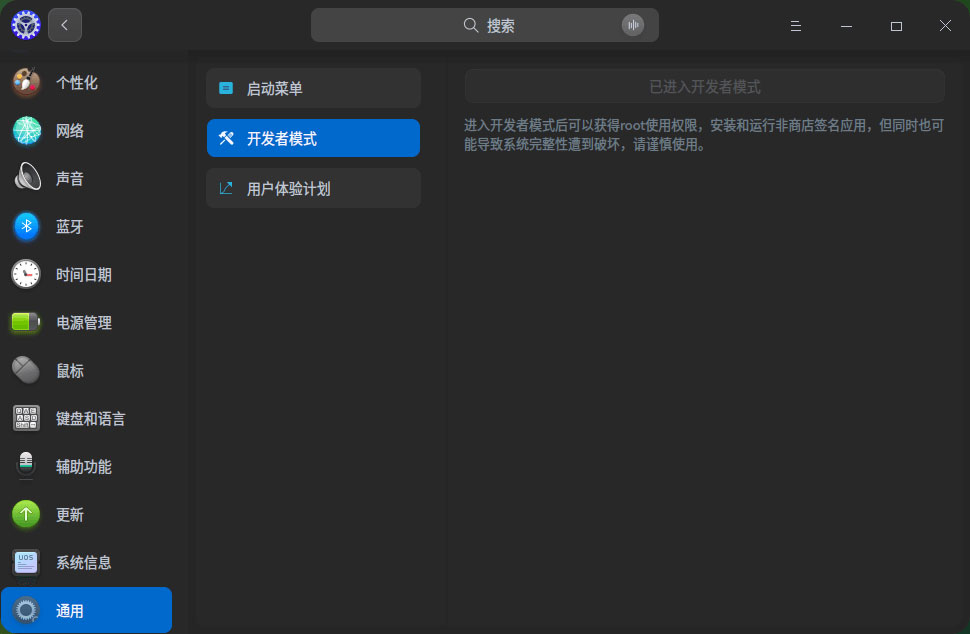Open 蓝牙 (Bluetooth) settings via its icon
This screenshot has height=634, width=970.
coord(25,226)
